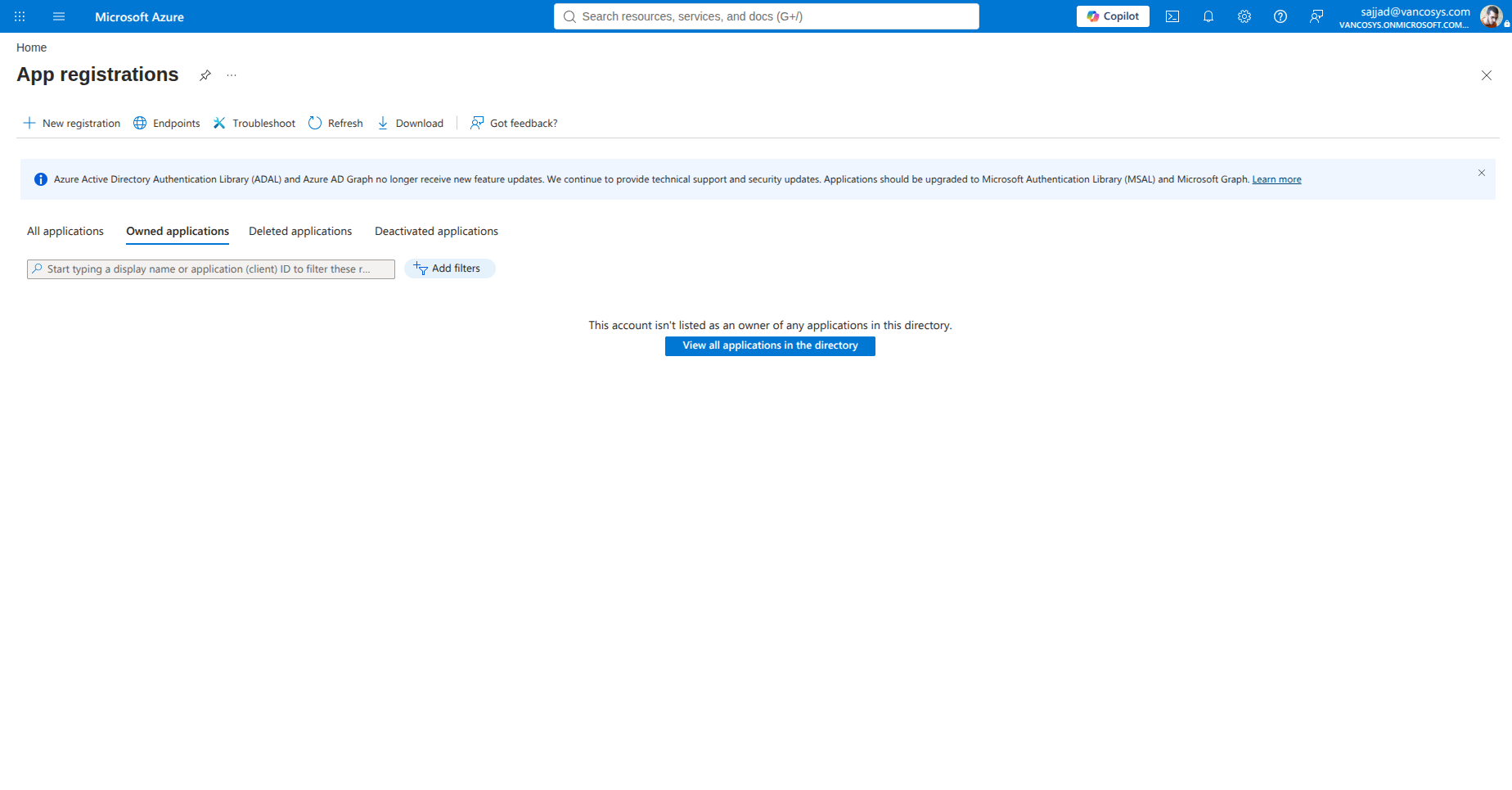The height and width of the screenshot is (790, 1512).
Task: Open help and support question mark
Action: 1280,16
